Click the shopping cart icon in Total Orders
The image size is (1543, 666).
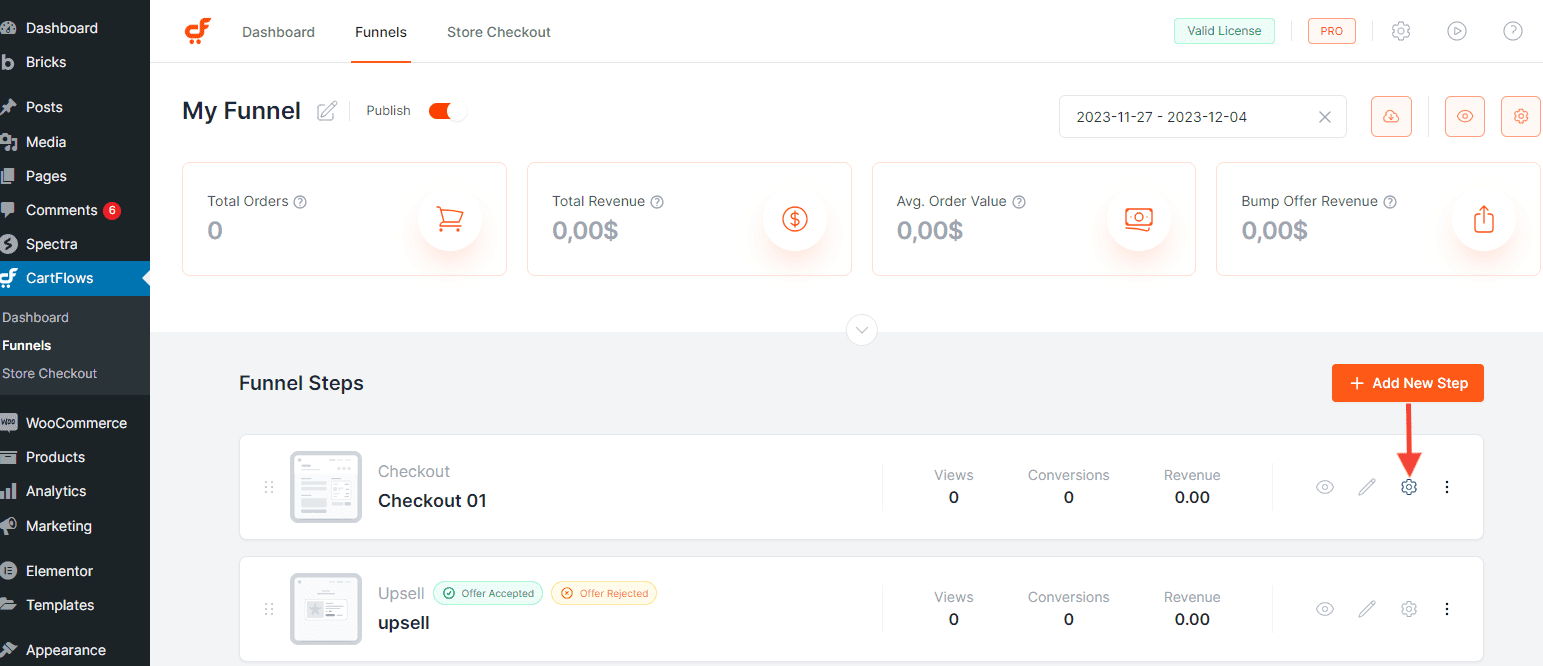[450, 218]
